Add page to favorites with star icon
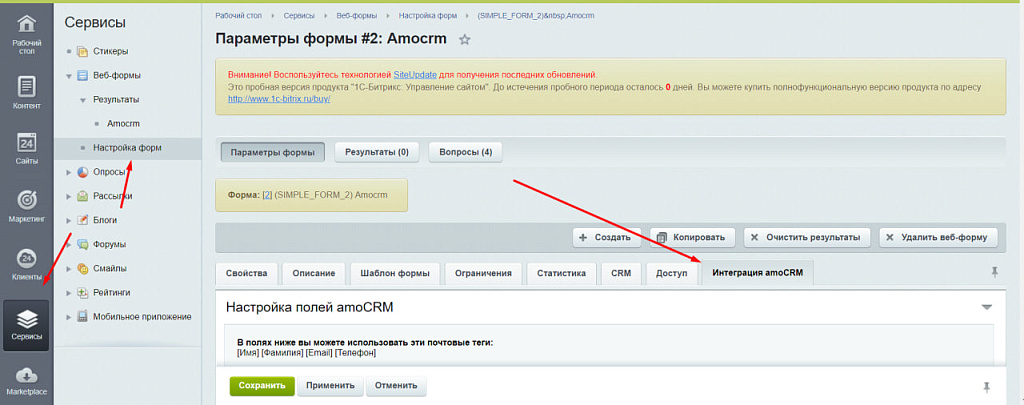 464,40
